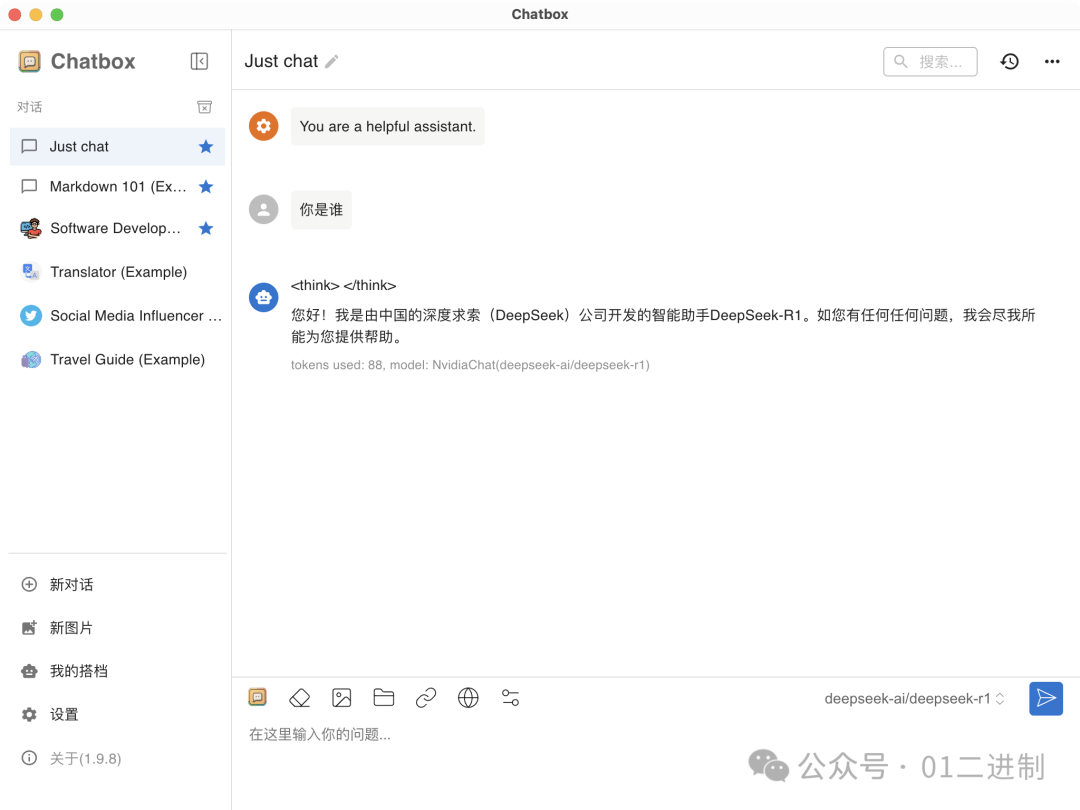Attach a file using the folder icon
This screenshot has height=810, width=1080.
click(384, 698)
